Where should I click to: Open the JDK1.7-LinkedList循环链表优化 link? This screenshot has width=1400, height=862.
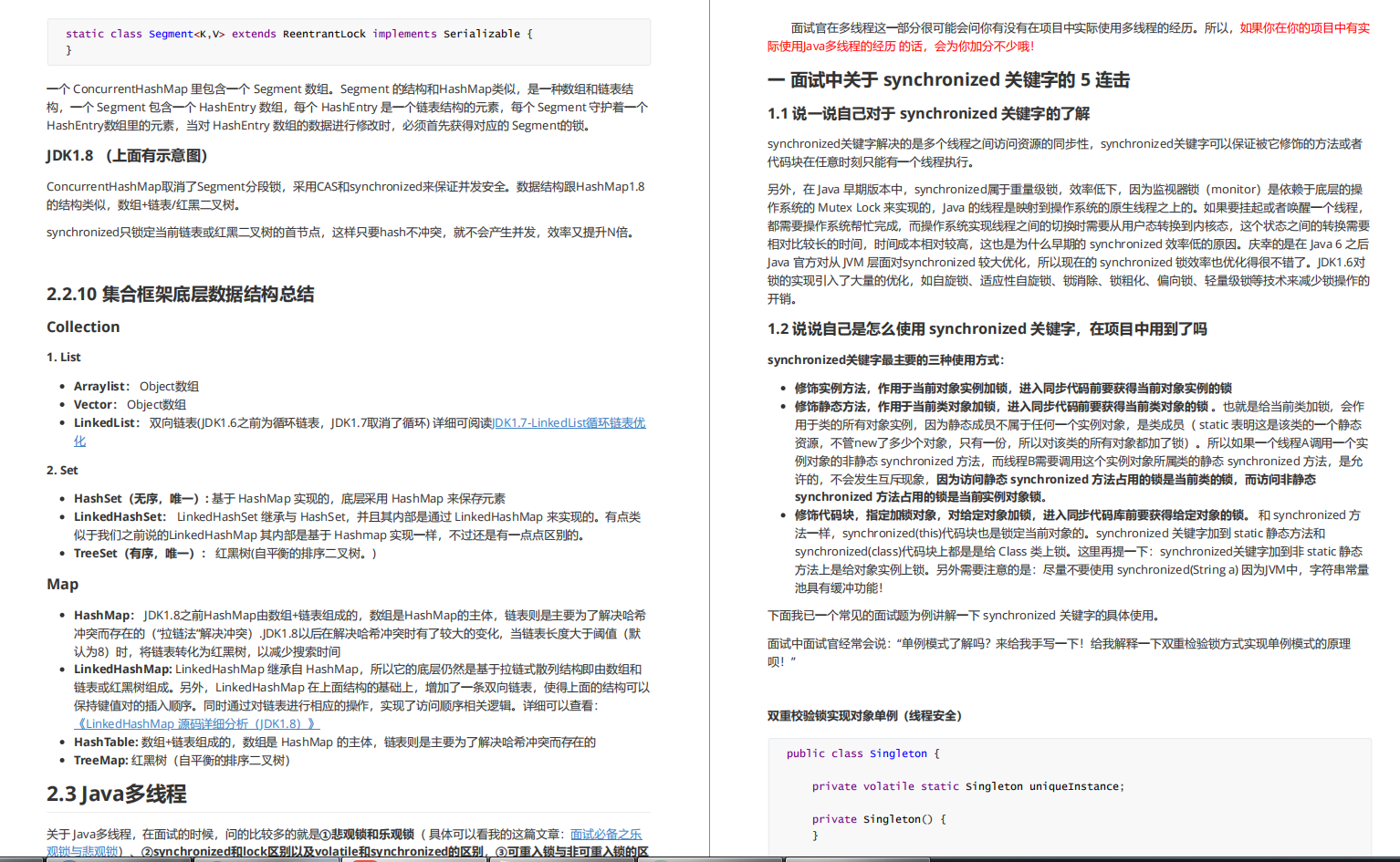pyautogui.click(x=569, y=423)
